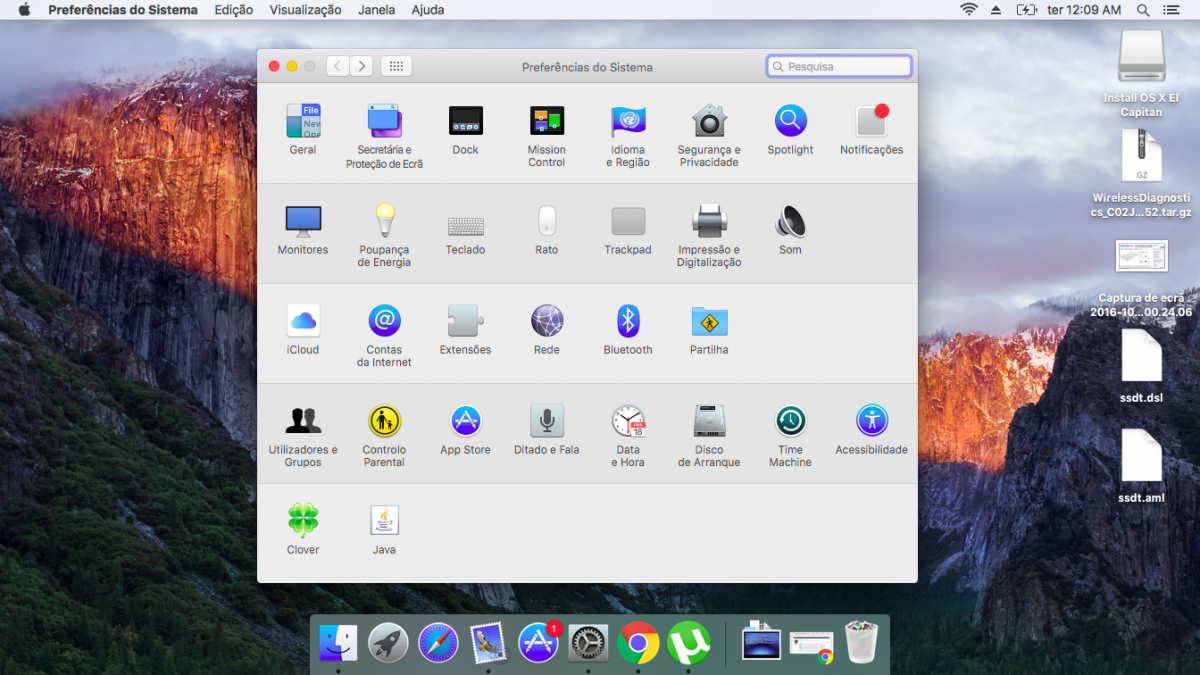
Task: Open Poupança de Energia settings
Action: point(384,221)
